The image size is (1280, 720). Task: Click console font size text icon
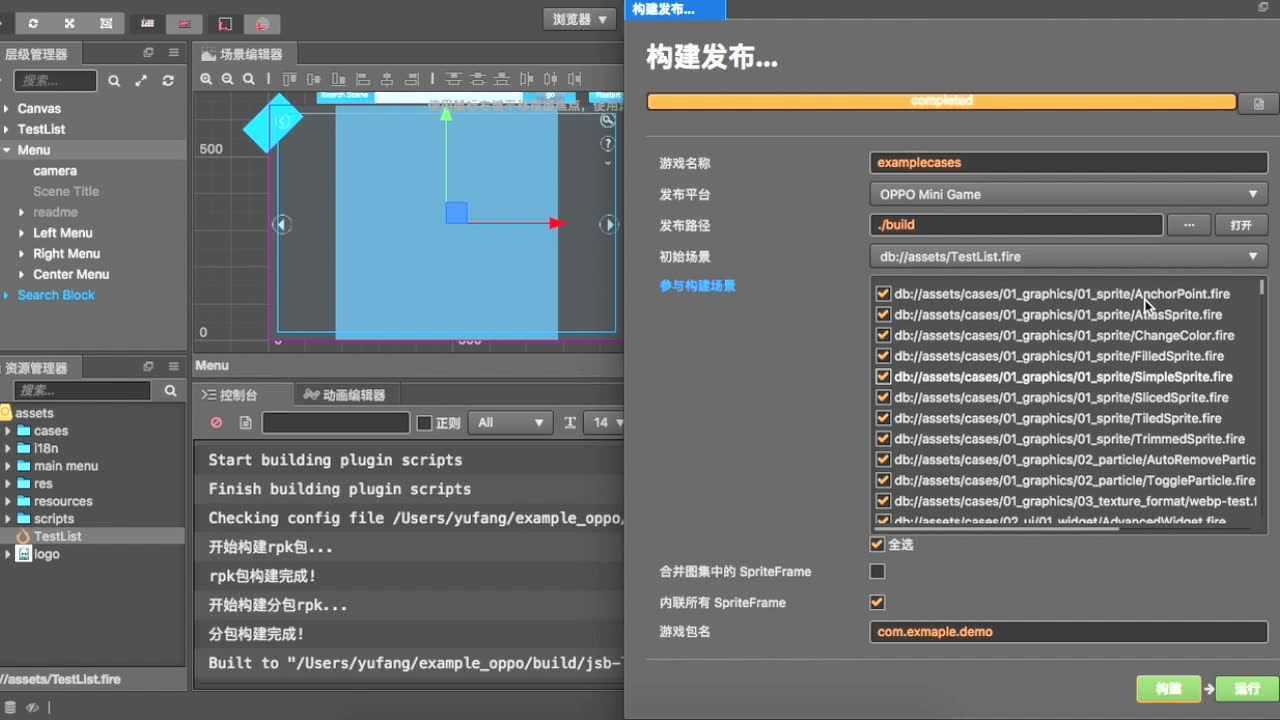coord(570,423)
